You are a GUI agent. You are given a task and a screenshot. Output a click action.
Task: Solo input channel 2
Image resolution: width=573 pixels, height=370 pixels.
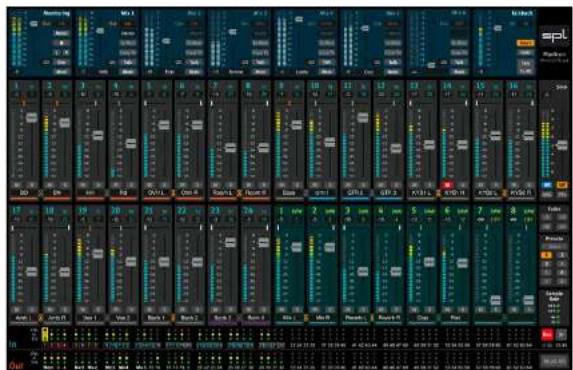tap(65, 185)
